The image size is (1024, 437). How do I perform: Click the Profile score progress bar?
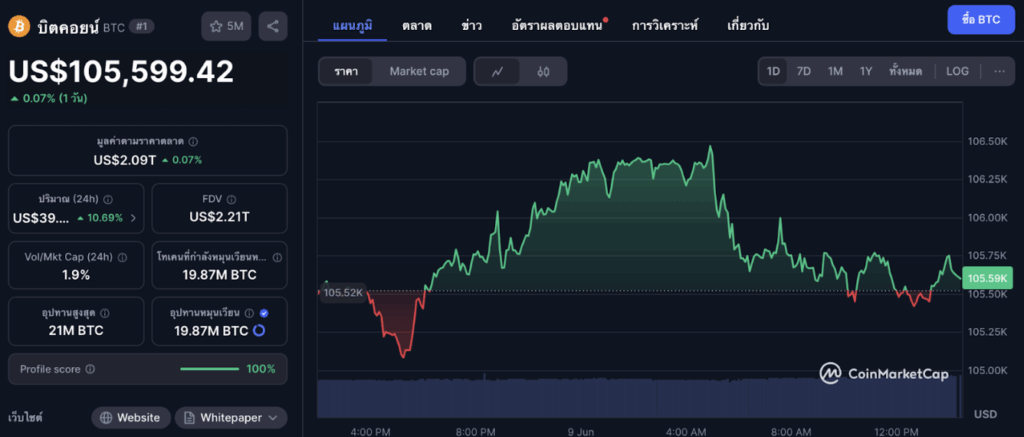point(209,369)
